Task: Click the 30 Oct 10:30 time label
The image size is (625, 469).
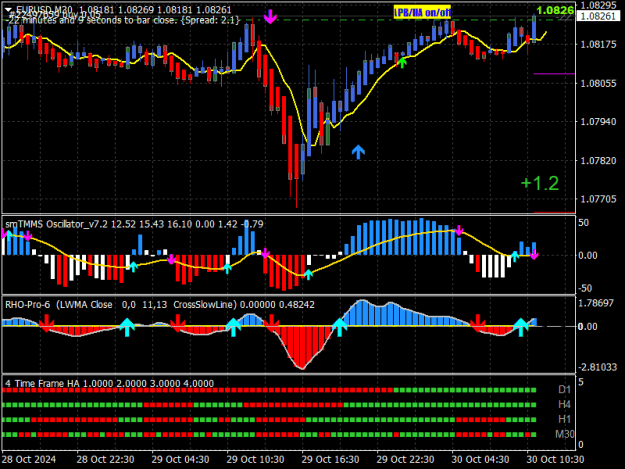Action: [555, 459]
